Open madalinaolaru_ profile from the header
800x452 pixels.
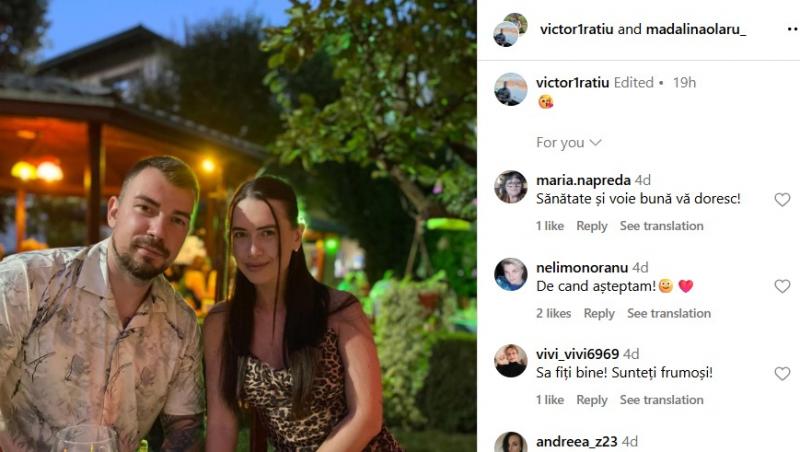696,29
